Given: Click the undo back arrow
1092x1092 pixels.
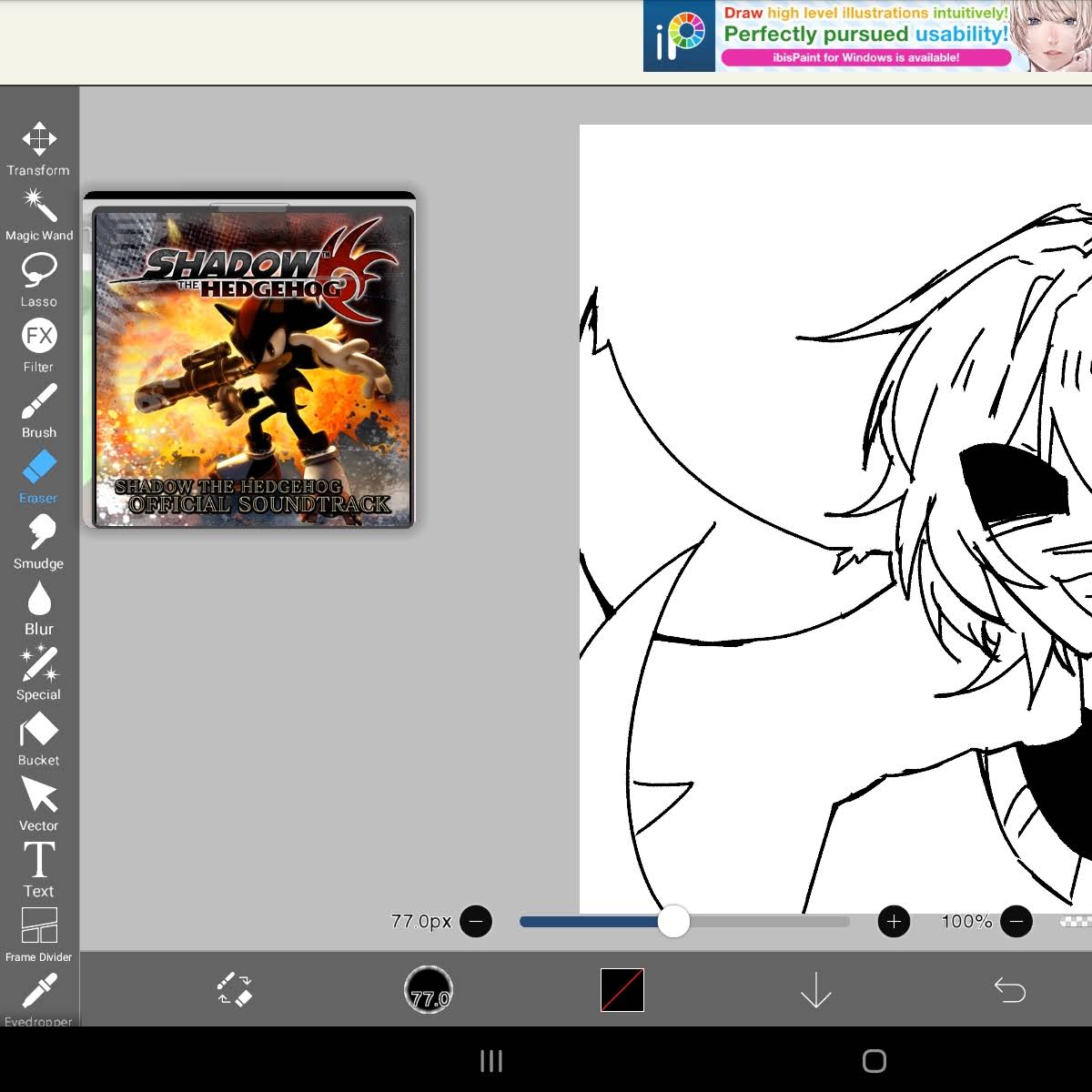Looking at the screenshot, I should [x=1010, y=989].
